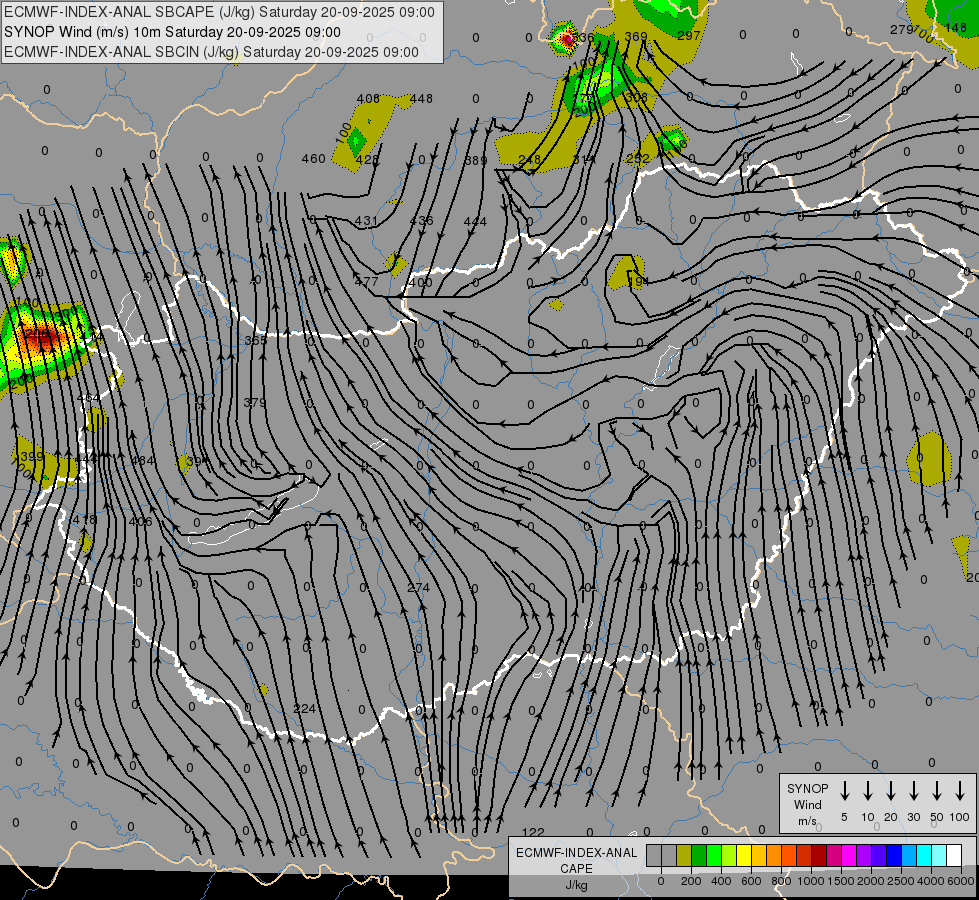Select the 50 m/s wind arrow in legend

point(937,791)
